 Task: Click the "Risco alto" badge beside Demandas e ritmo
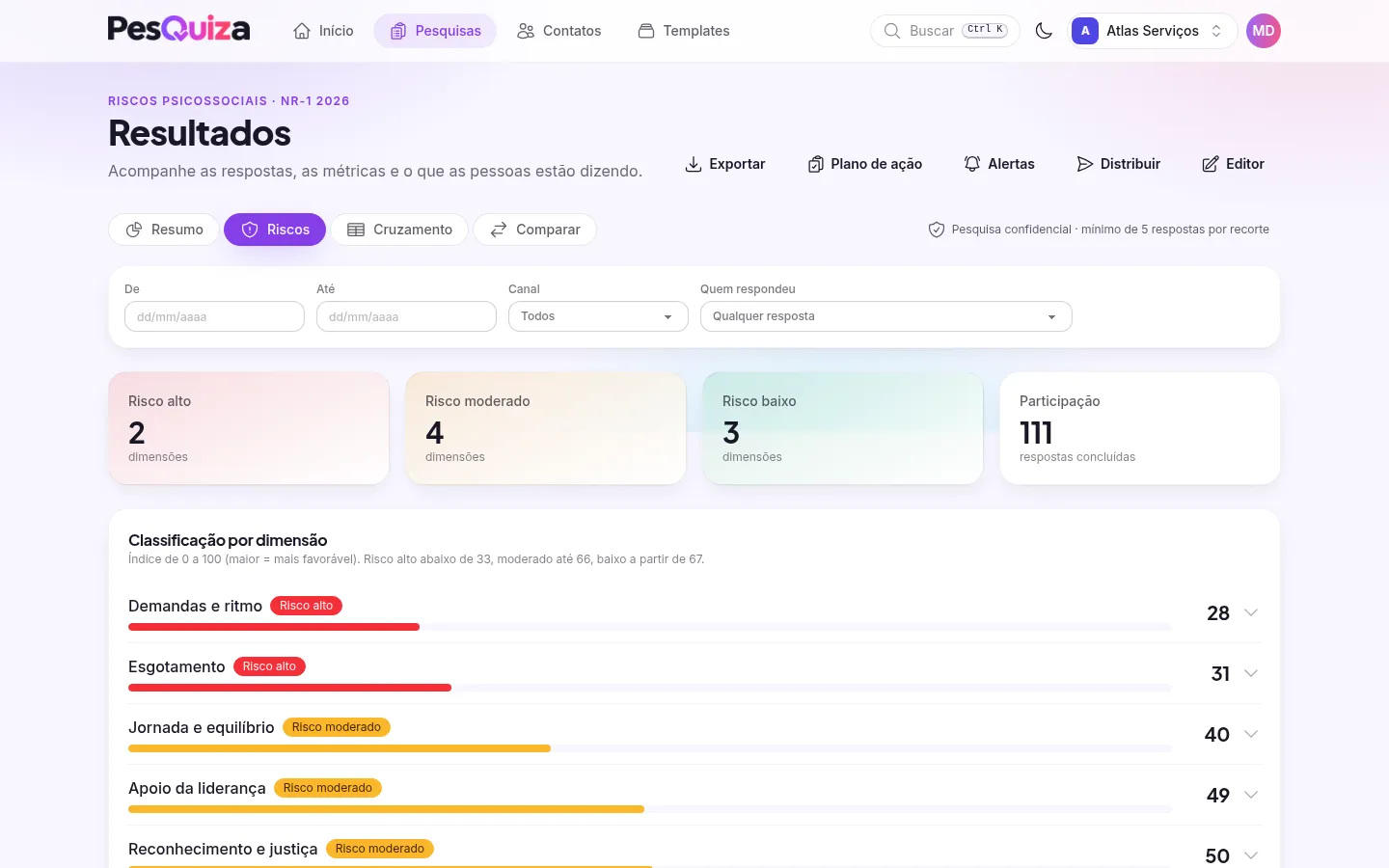306,606
